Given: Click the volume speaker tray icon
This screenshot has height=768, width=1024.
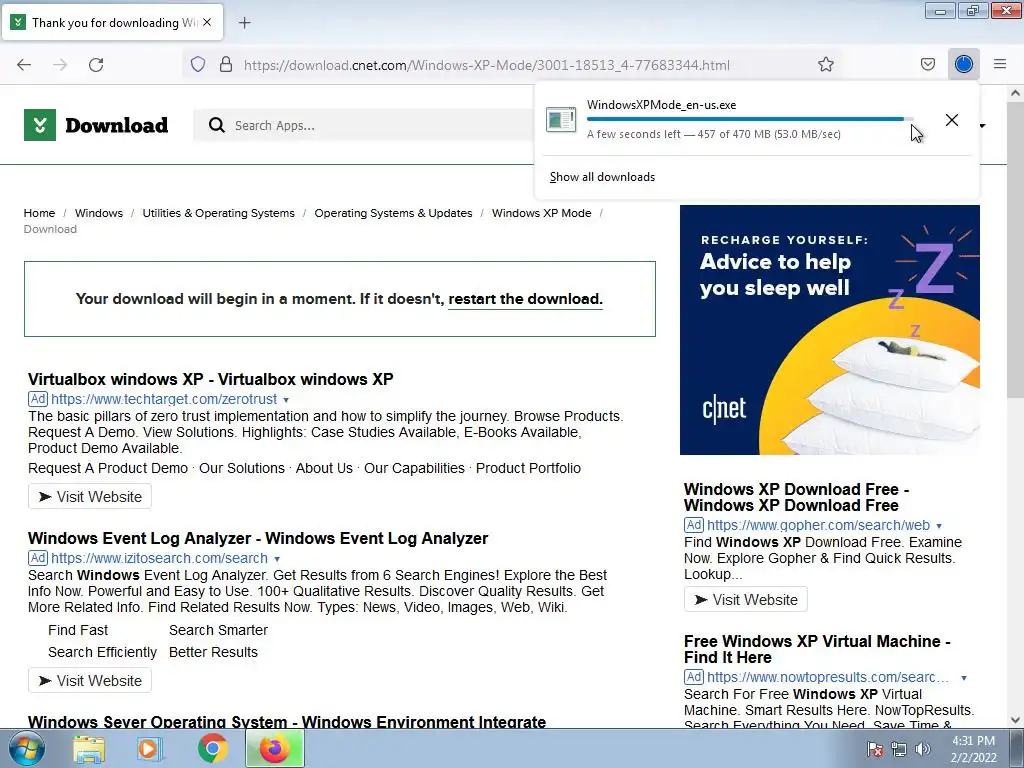Looking at the screenshot, I should coord(922,749).
